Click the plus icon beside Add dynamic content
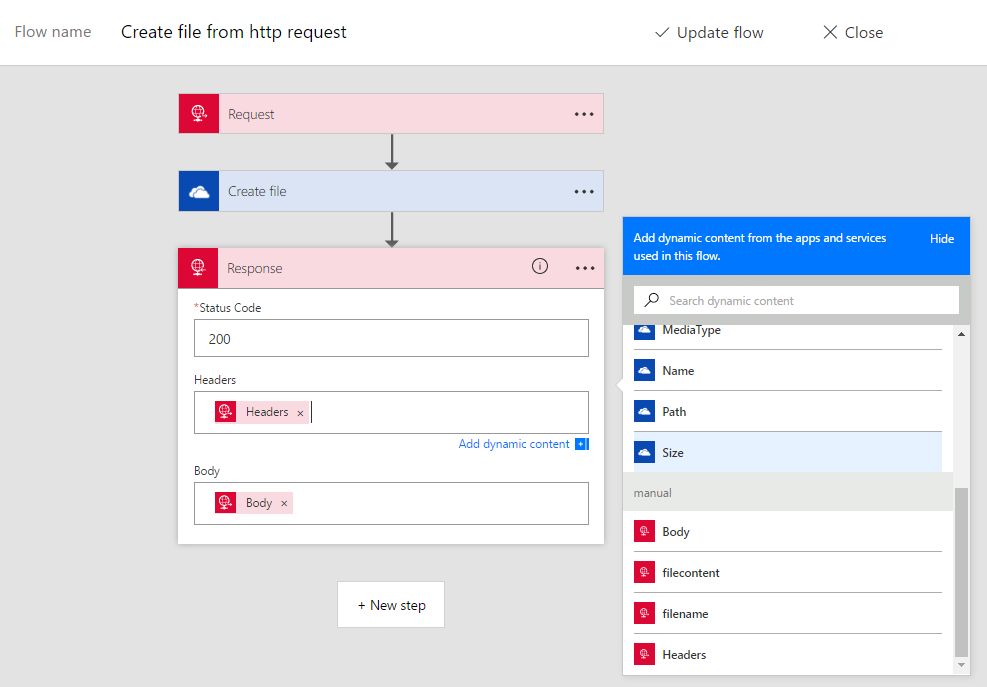 (582, 444)
